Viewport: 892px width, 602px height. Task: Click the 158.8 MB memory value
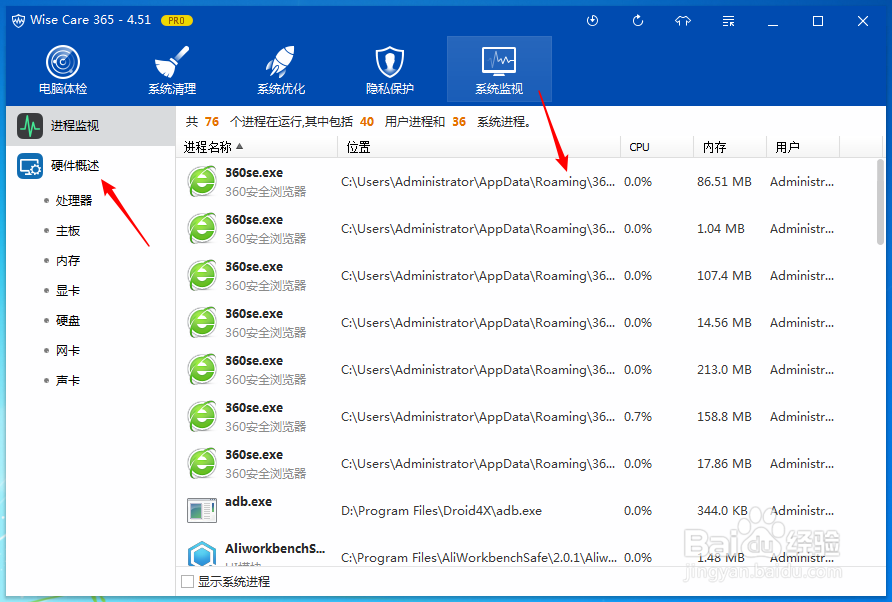(724, 417)
